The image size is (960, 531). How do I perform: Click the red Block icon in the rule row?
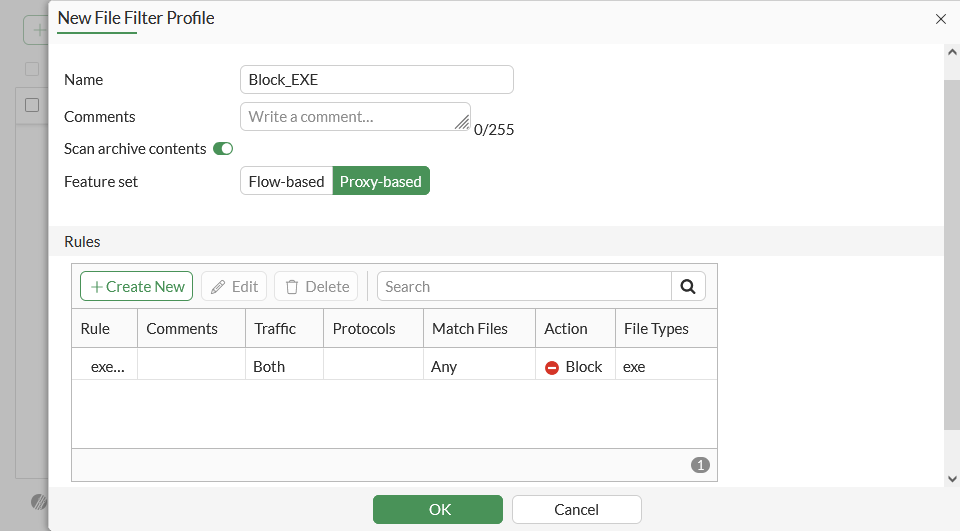pyautogui.click(x=552, y=367)
